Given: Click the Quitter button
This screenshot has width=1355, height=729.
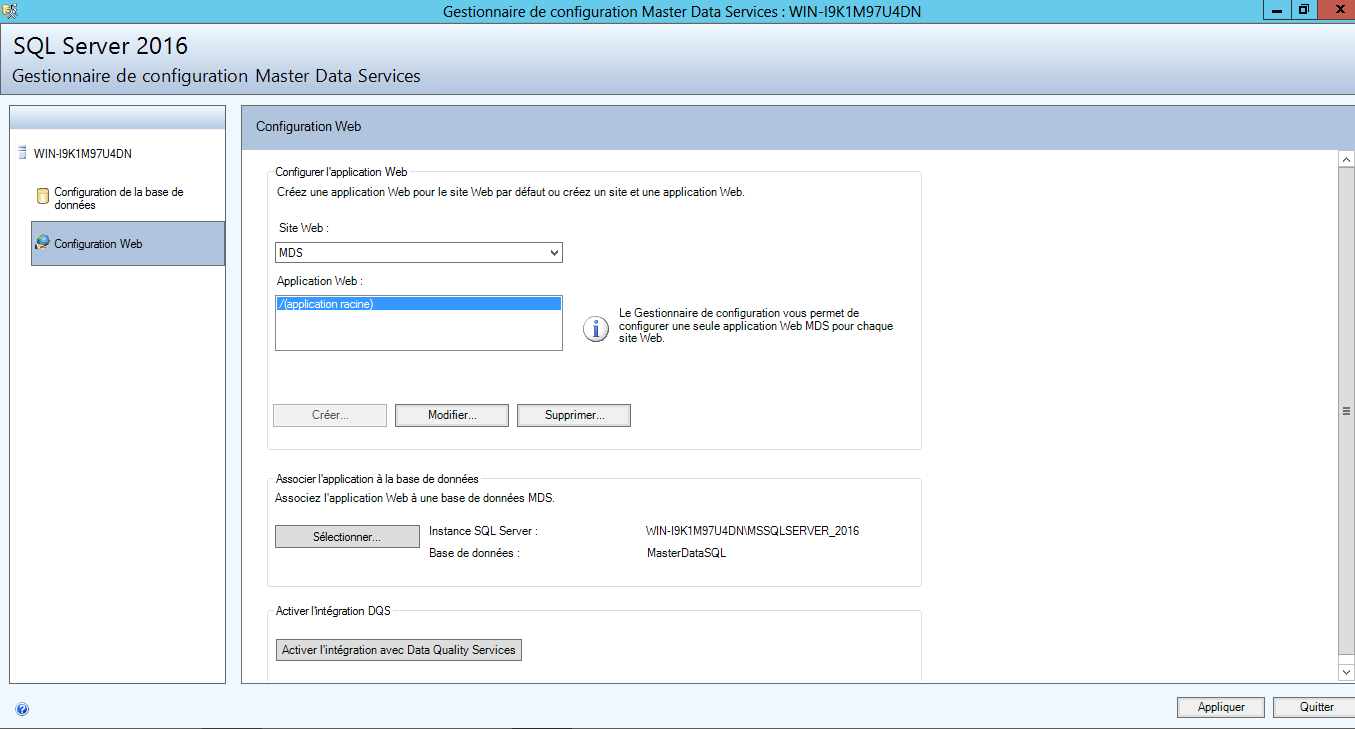Looking at the screenshot, I should (x=1316, y=707).
